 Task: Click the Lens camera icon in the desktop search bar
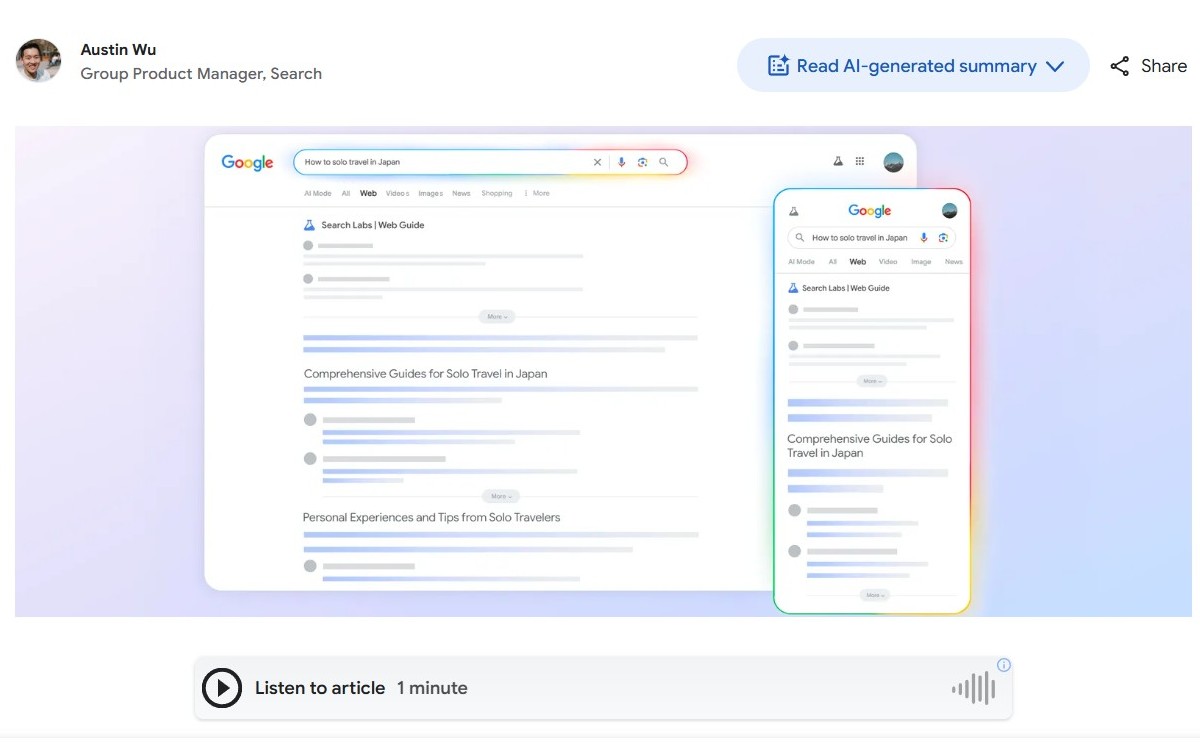pos(643,162)
